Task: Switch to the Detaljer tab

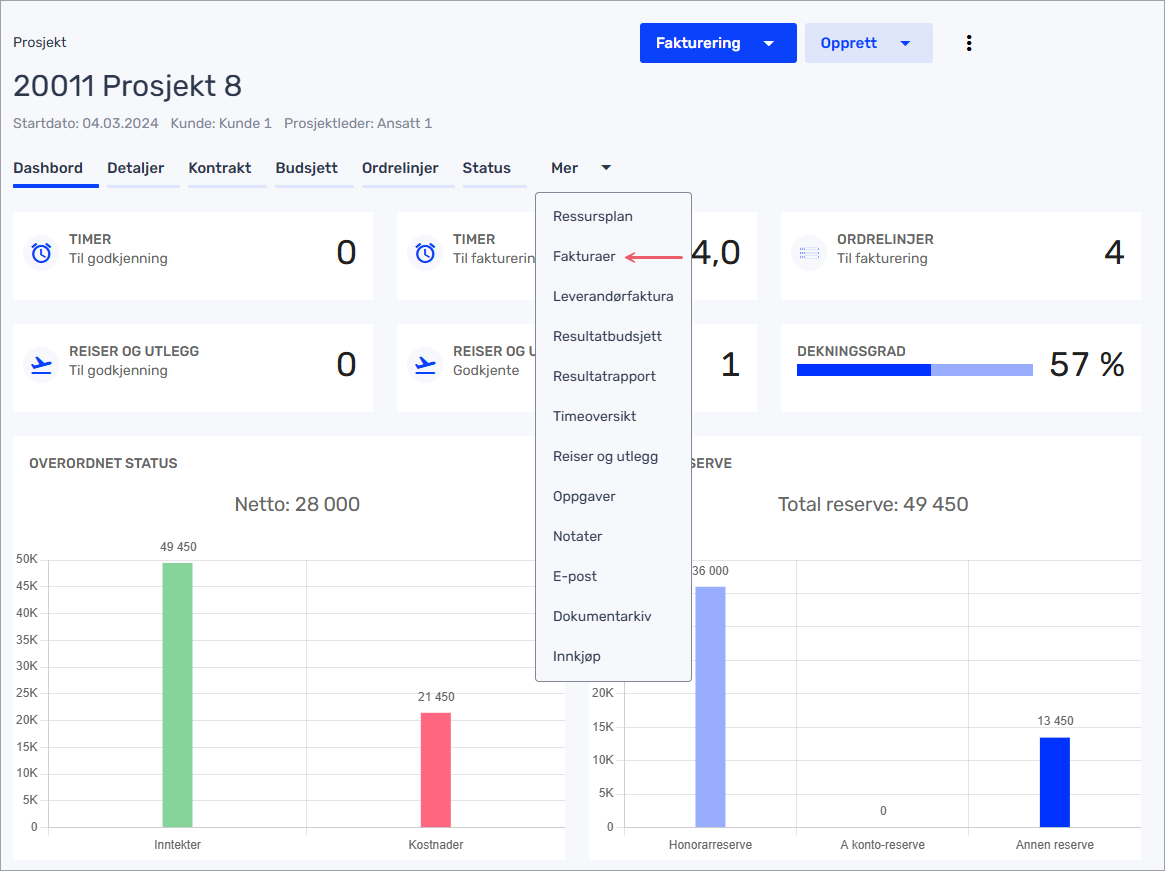Action: click(x=135, y=168)
